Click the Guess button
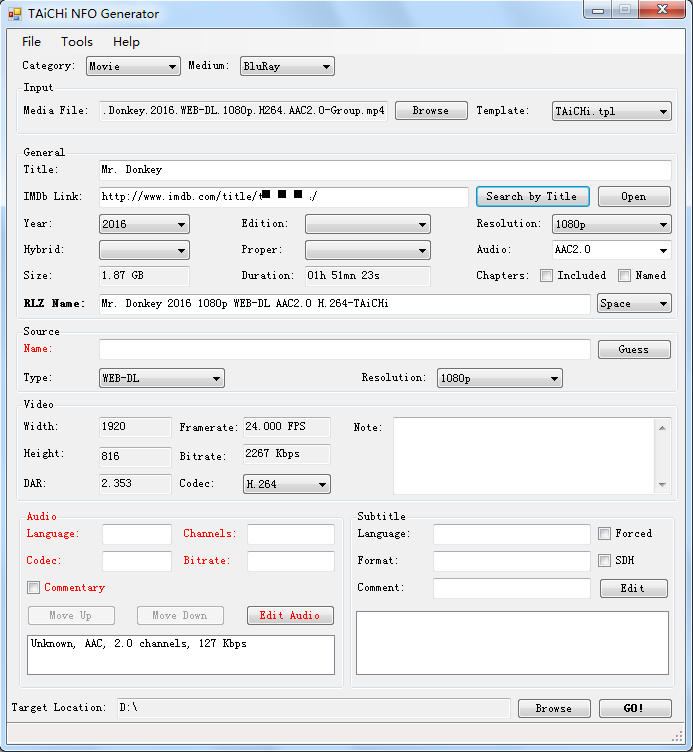Screen dimensions: 693x752 click(x=634, y=350)
